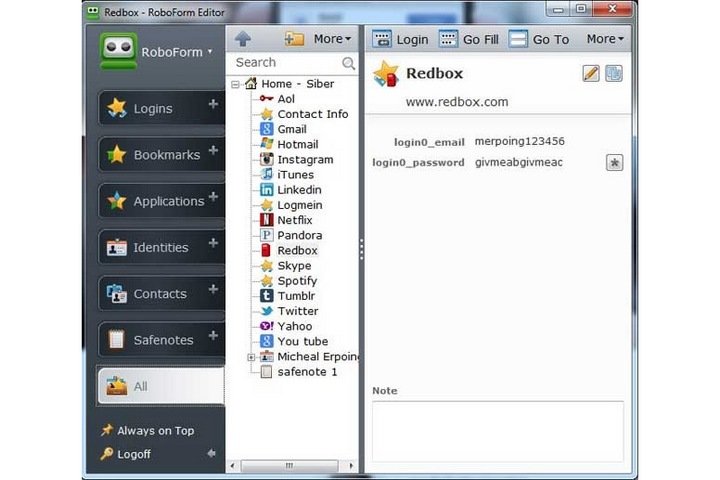
Task: Go up one folder level arrow
Action: (242, 39)
